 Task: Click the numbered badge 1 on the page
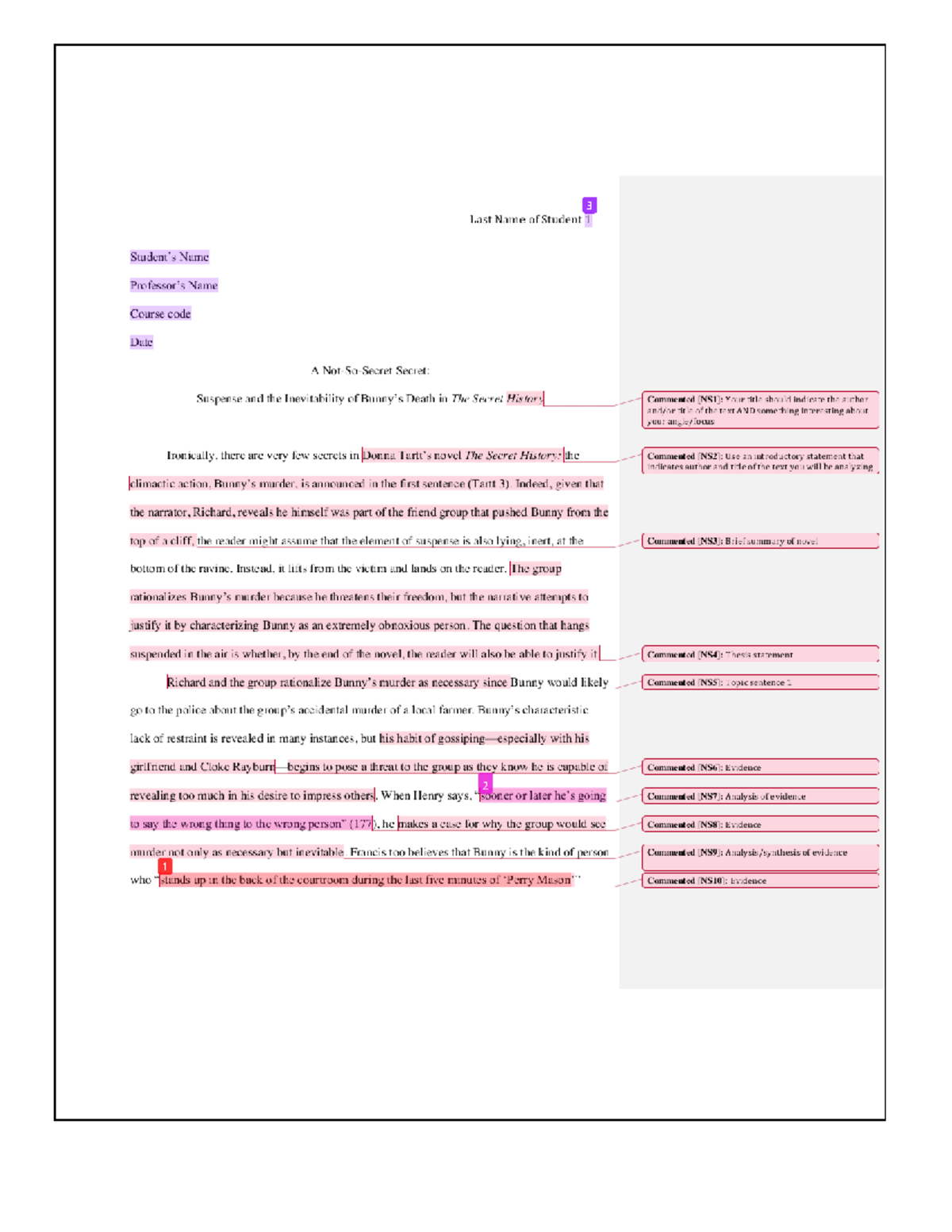point(164,866)
